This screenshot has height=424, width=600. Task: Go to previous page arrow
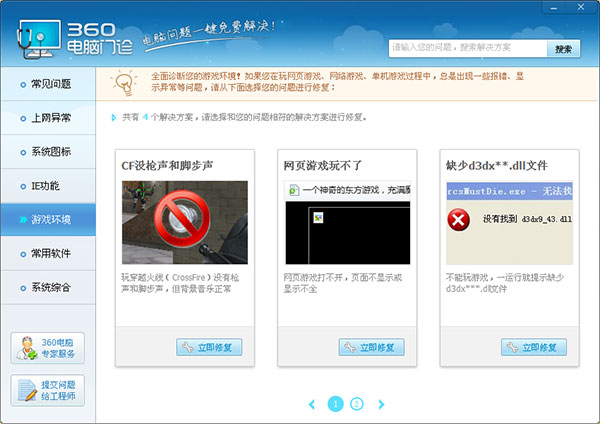tap(312, 404)
